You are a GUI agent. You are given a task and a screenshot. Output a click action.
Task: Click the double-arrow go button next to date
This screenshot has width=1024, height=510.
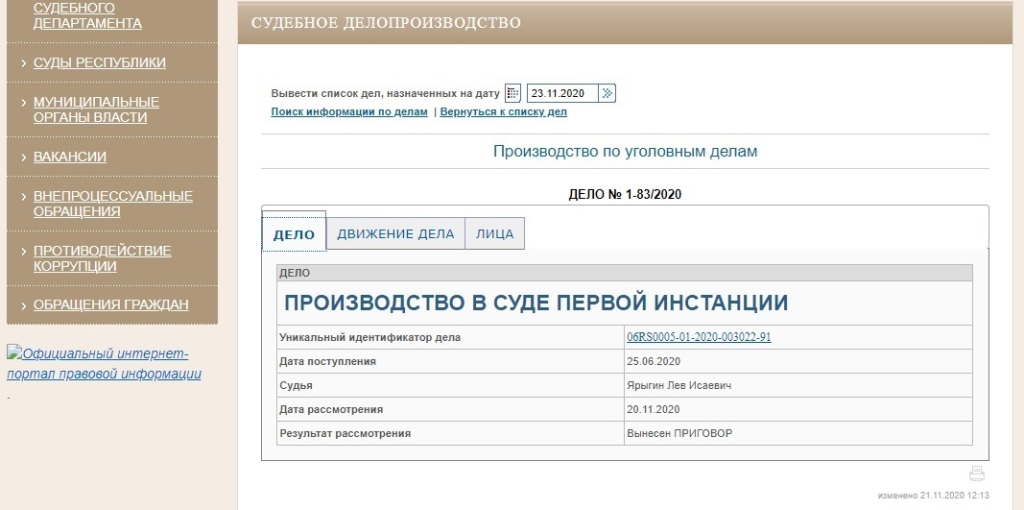[607, 93]
